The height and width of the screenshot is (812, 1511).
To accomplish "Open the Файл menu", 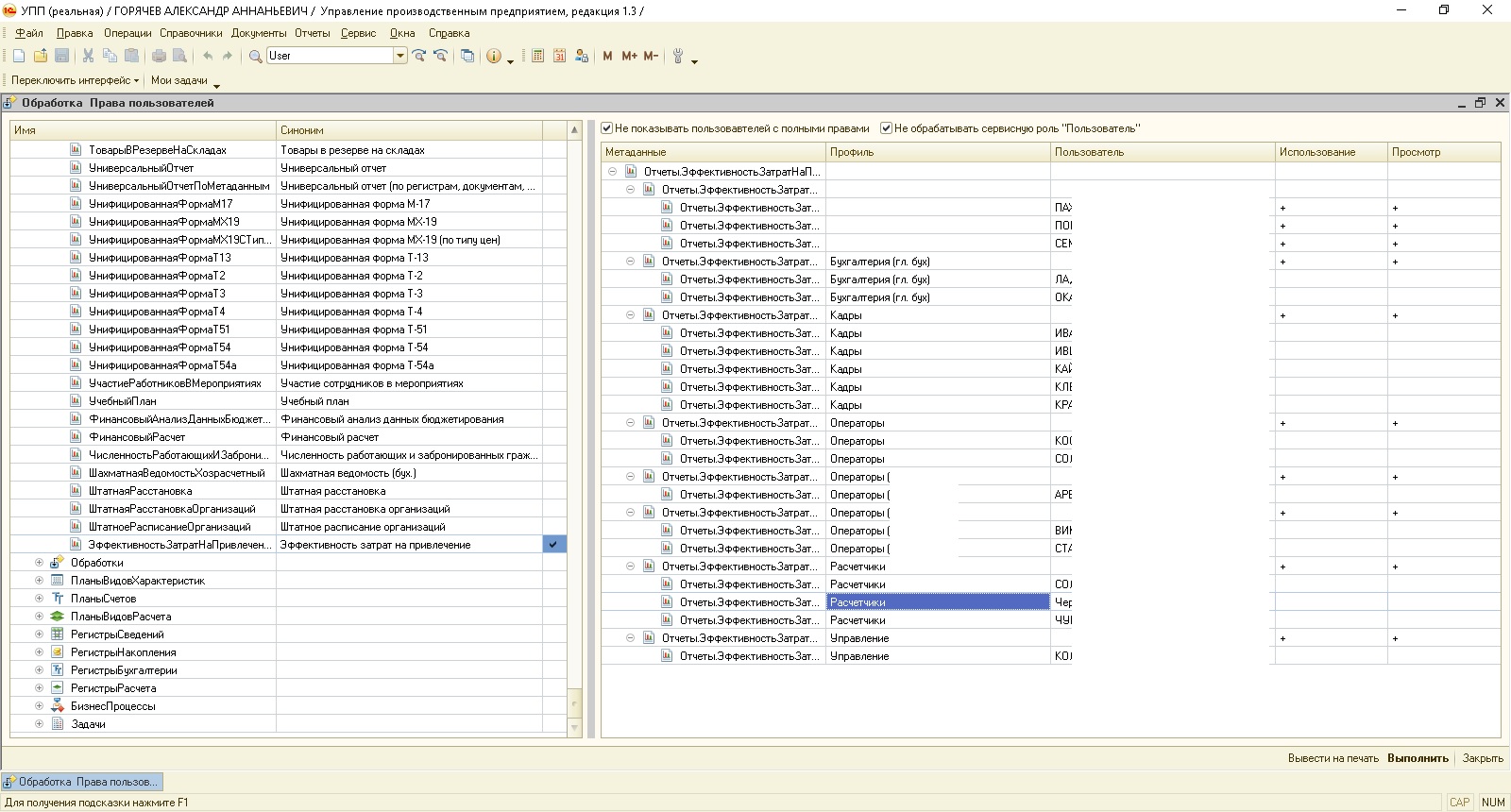I will [29, 33].
